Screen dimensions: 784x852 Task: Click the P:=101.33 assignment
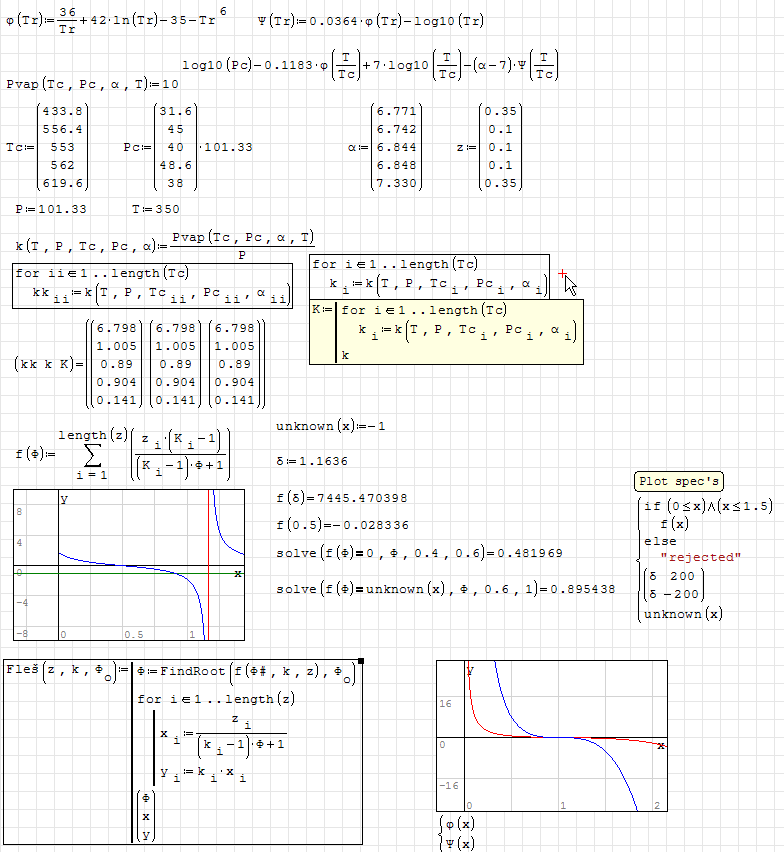(51, 209)
